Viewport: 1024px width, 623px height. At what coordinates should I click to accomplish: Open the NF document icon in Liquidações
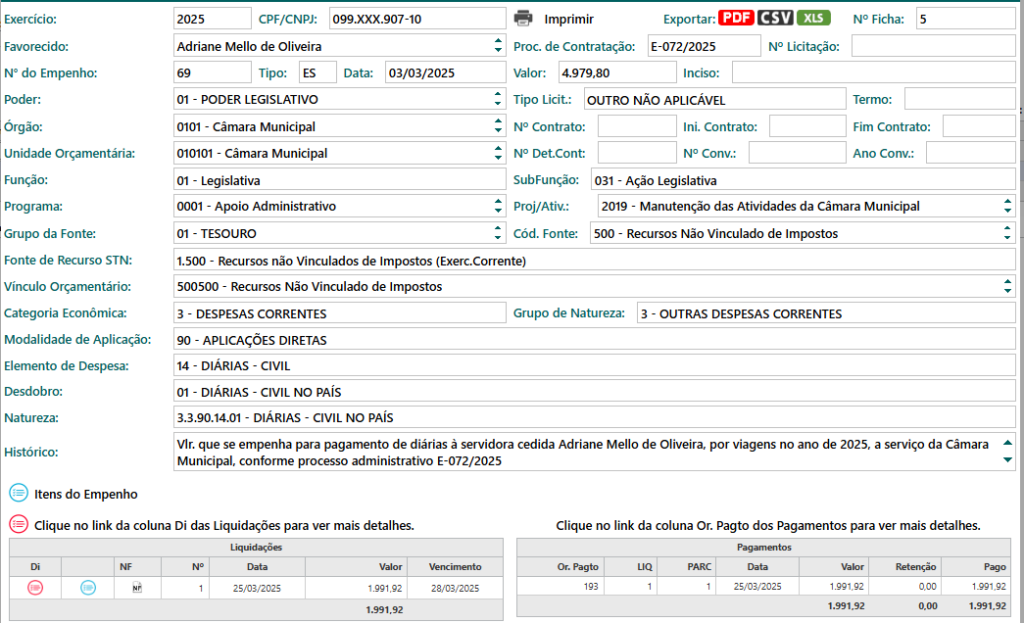pyautogui.click(x=137, y=588)
